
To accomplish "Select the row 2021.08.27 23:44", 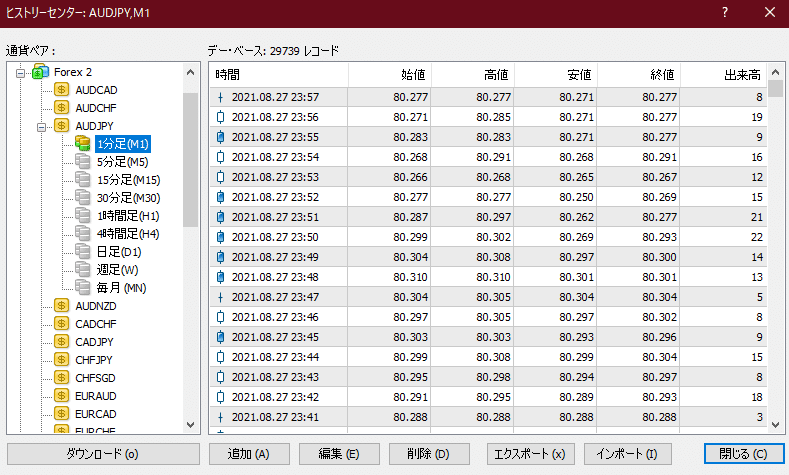I will pos(488,357).
